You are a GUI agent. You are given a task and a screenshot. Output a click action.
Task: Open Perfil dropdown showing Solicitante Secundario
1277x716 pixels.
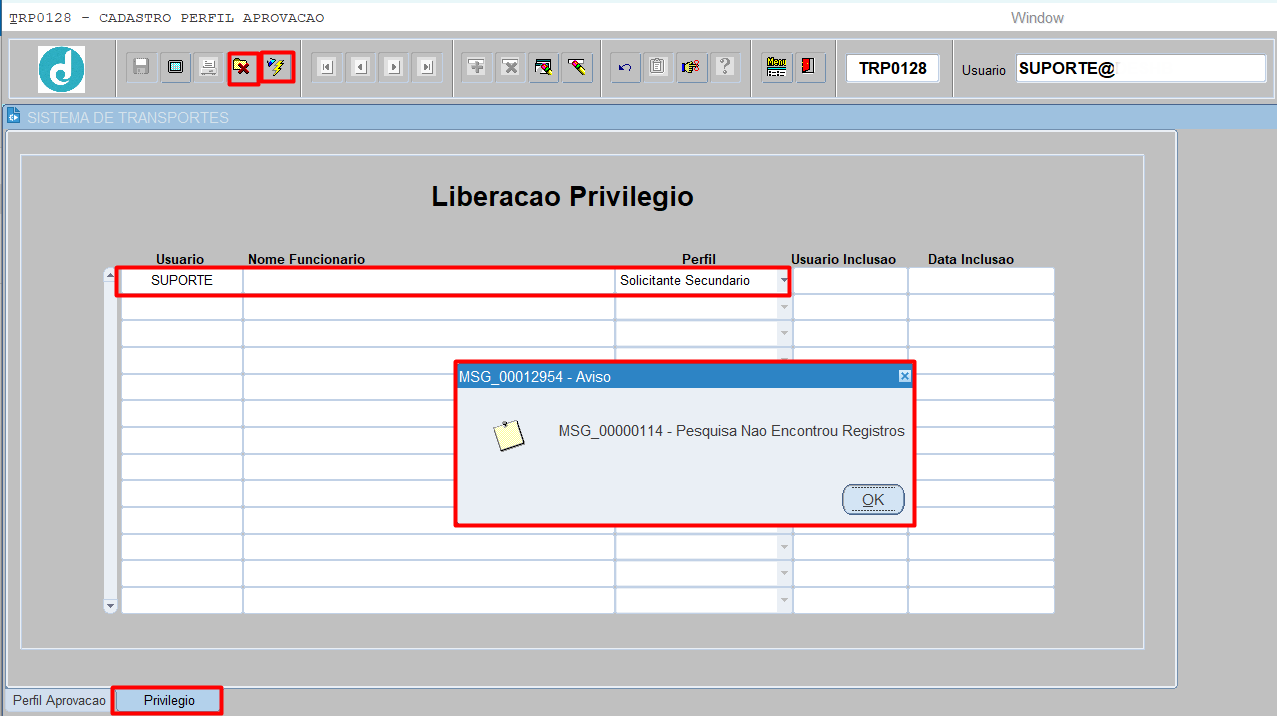784,281
